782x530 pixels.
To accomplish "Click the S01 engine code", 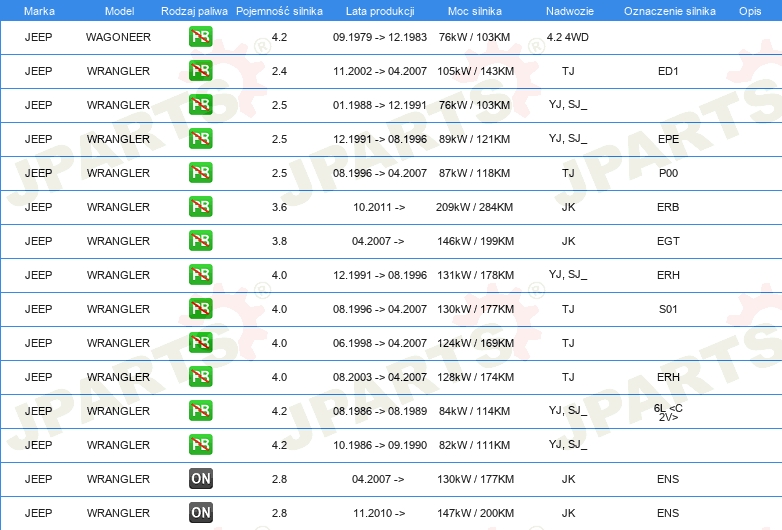I will tap(668, 309).
